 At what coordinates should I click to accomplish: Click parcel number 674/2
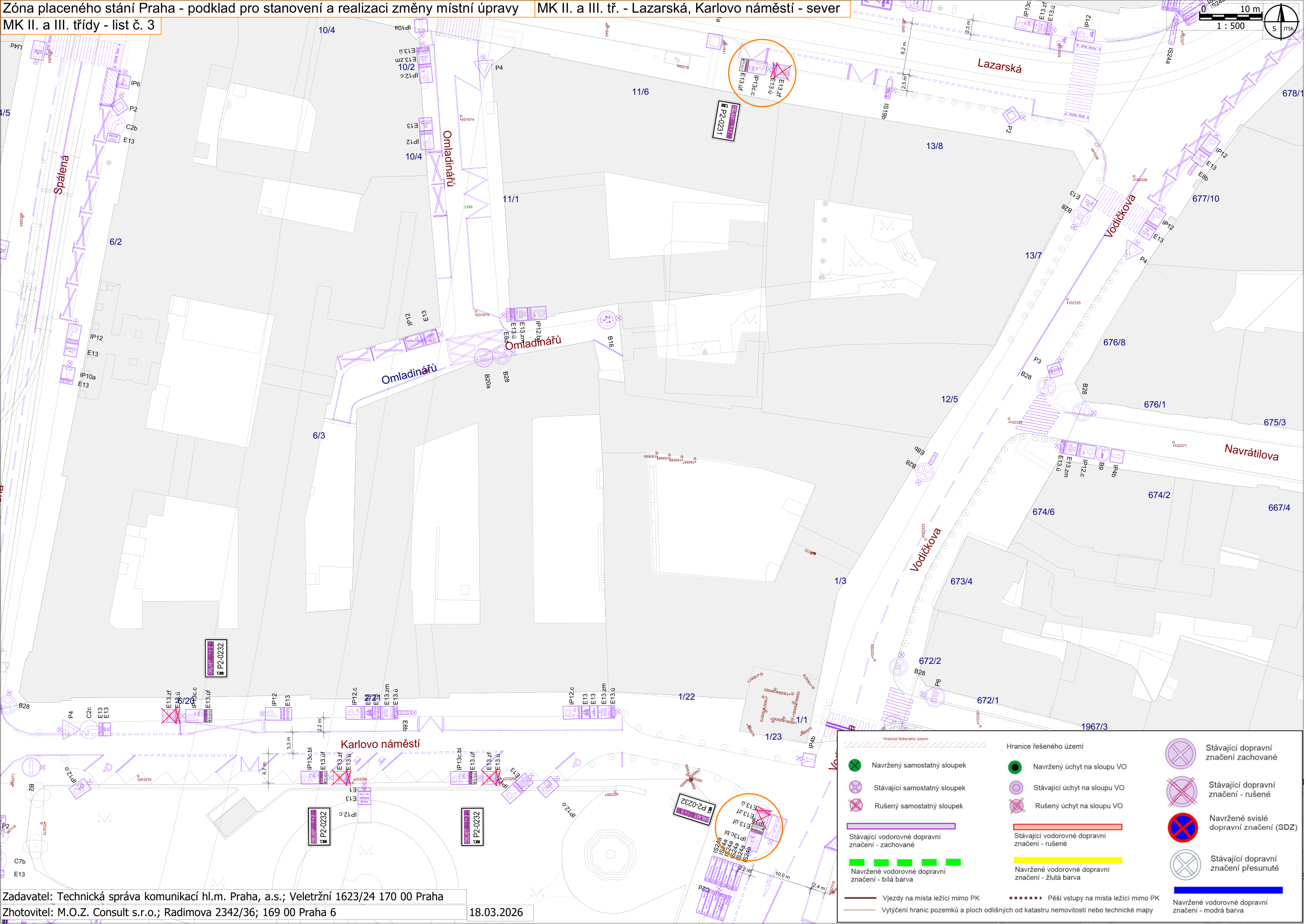point(1159,495)
